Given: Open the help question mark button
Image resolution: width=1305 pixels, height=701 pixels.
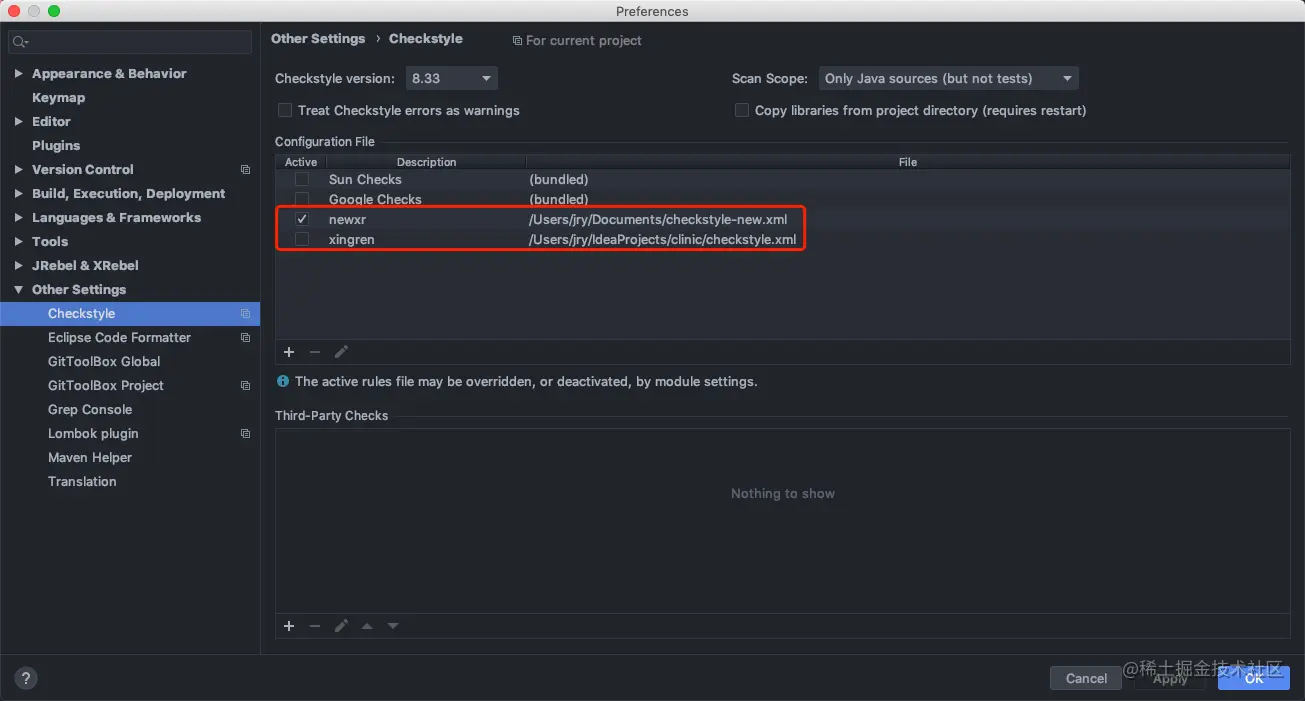Looking at the screenshot, I should point(27,678).
